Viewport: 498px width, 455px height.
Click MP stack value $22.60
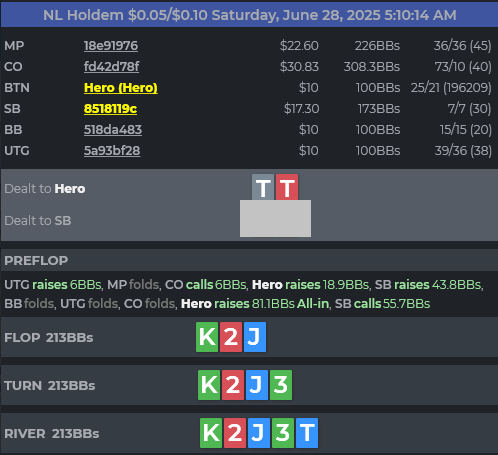tap(299, 46)
